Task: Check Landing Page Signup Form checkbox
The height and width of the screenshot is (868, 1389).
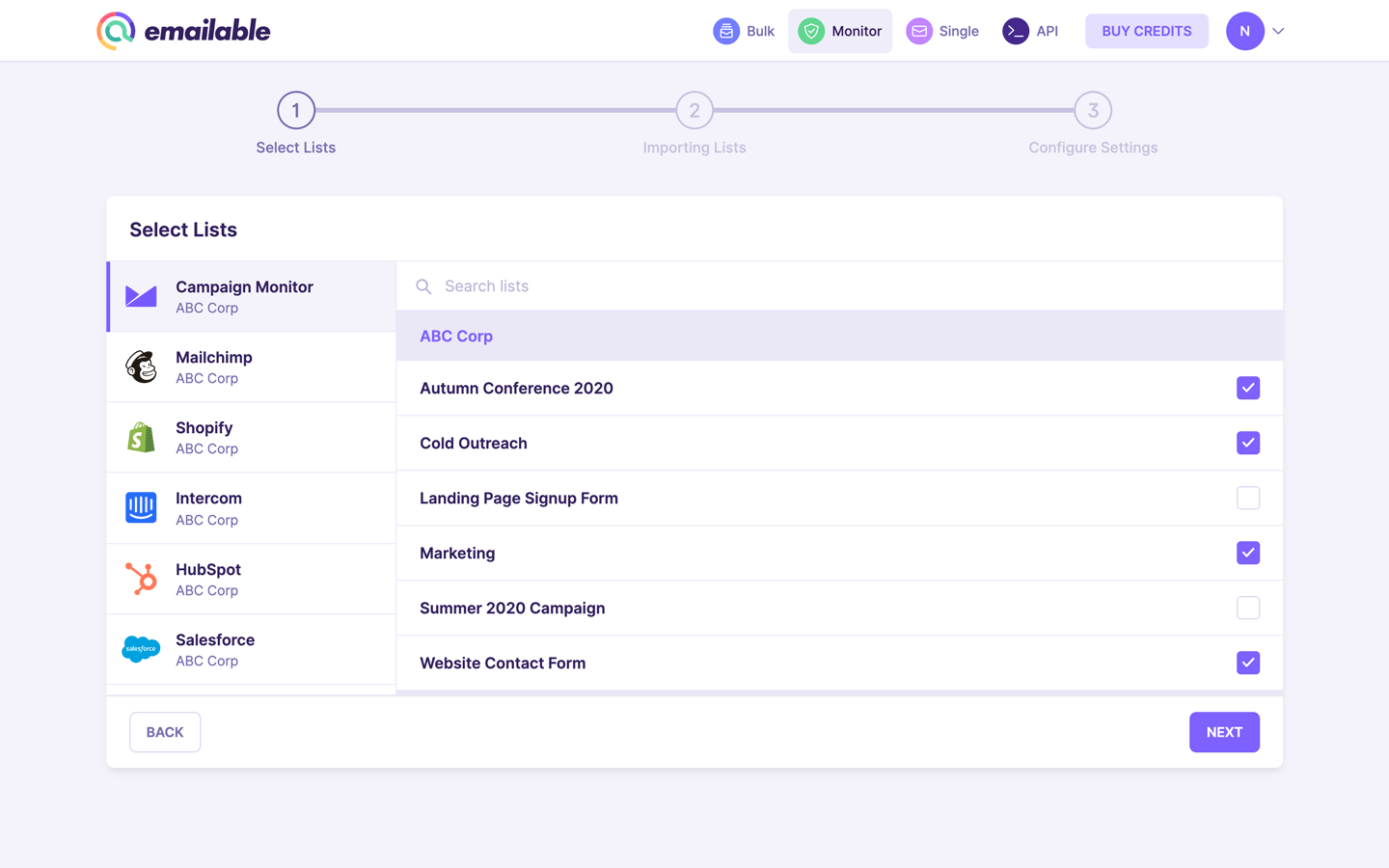Action: (1248, 498)
